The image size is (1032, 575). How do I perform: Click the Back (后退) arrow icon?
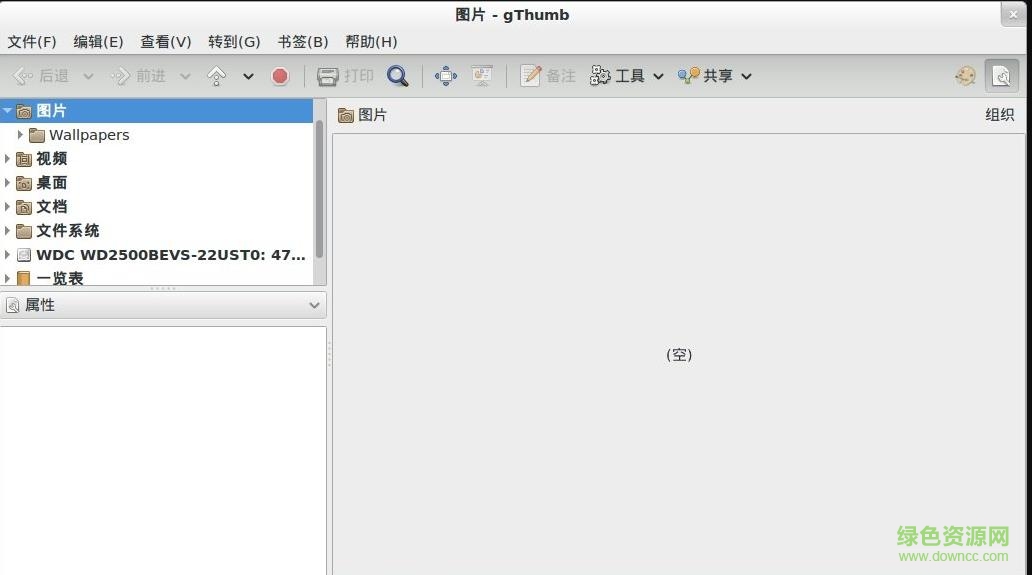point(22,76)
